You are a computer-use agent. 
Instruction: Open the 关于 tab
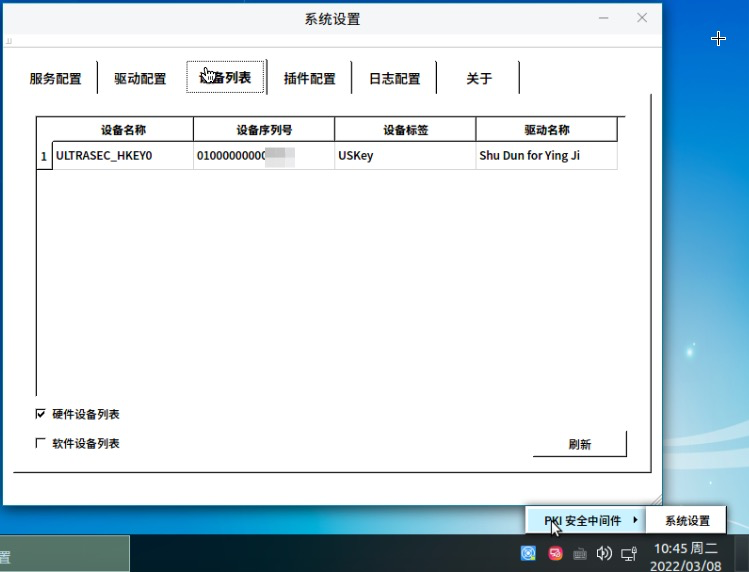coord(479,78)
